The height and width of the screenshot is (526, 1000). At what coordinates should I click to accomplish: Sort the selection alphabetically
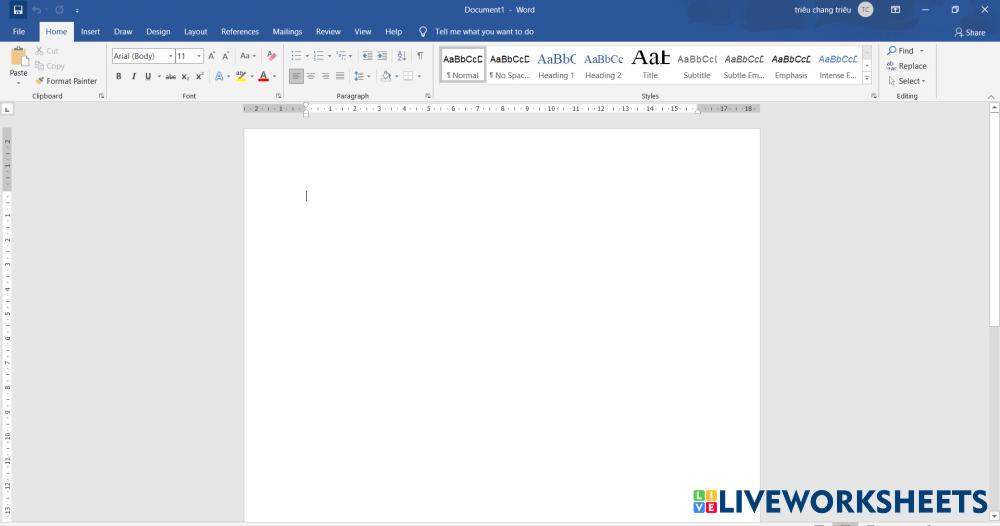pos(402,56)
